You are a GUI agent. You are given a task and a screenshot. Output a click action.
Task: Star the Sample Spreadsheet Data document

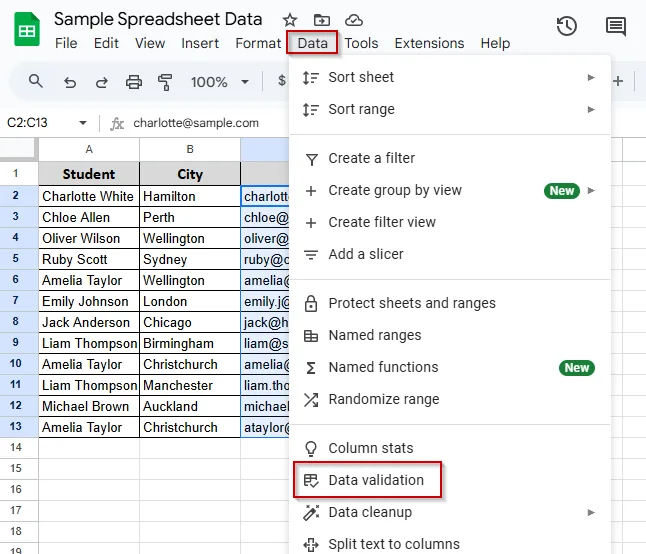point(290,20)
